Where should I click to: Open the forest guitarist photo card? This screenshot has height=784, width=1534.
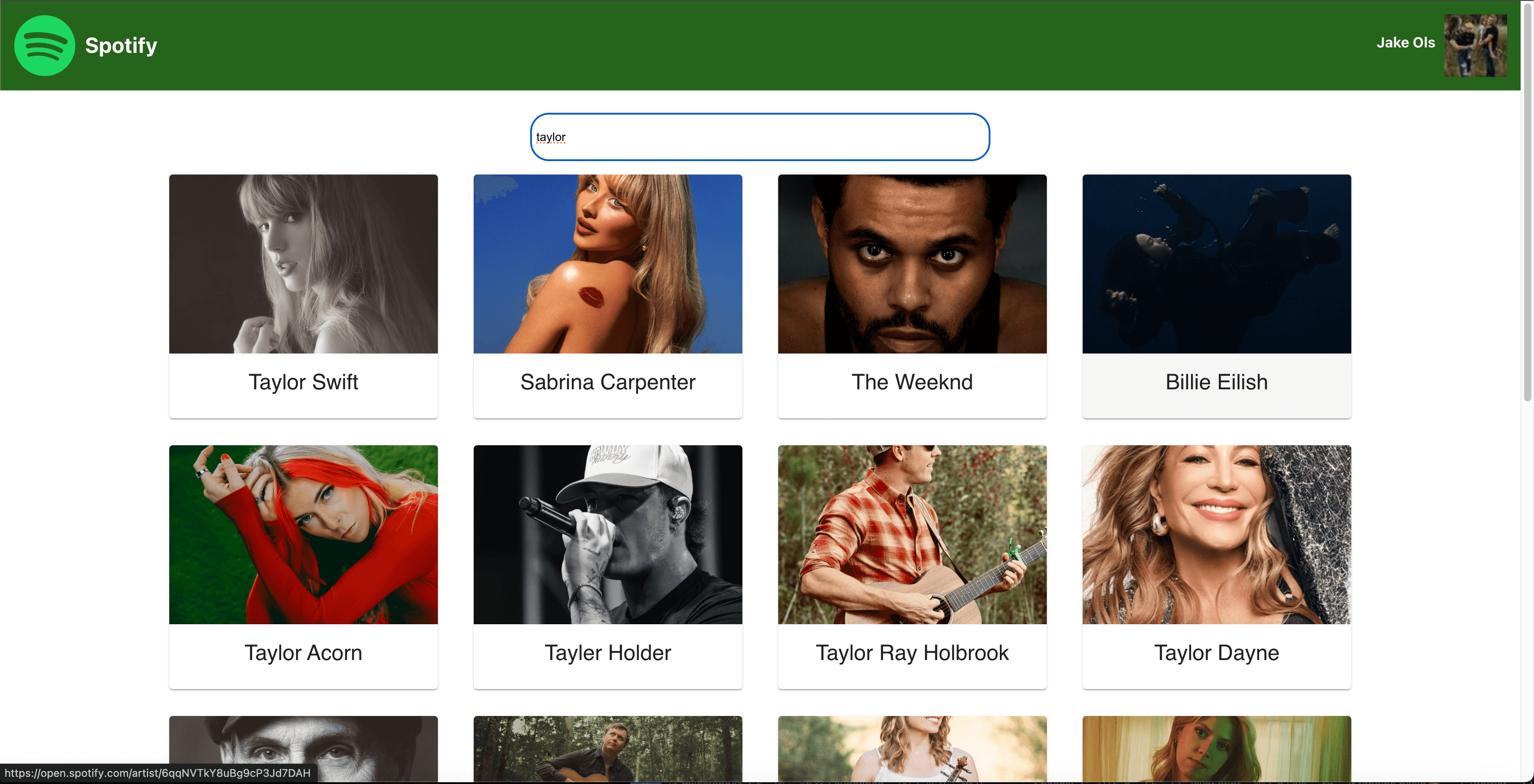pyautogui.click(x=608, y=748)
